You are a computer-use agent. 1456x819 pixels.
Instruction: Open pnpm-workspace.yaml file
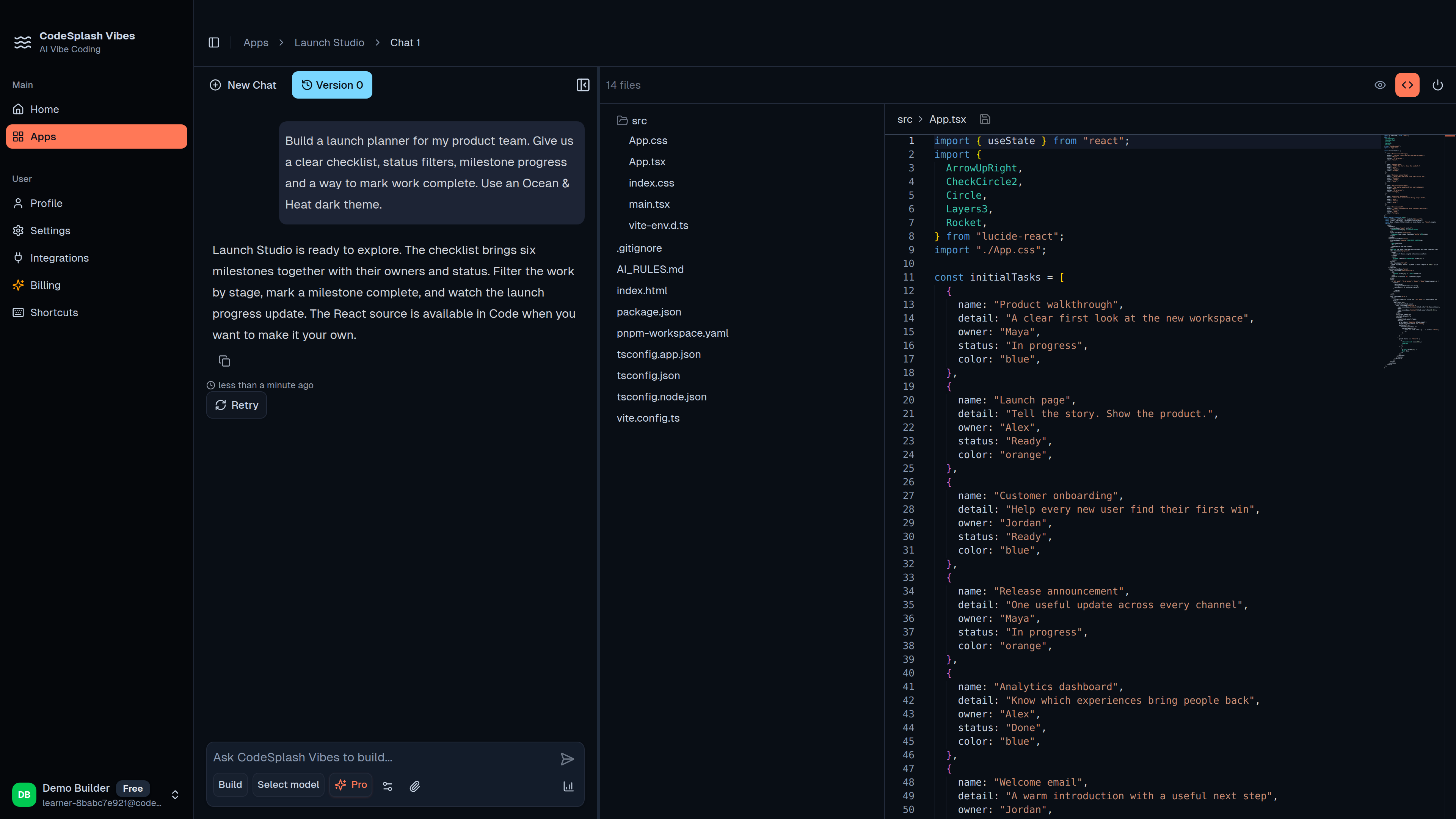(x=672, y=333)
